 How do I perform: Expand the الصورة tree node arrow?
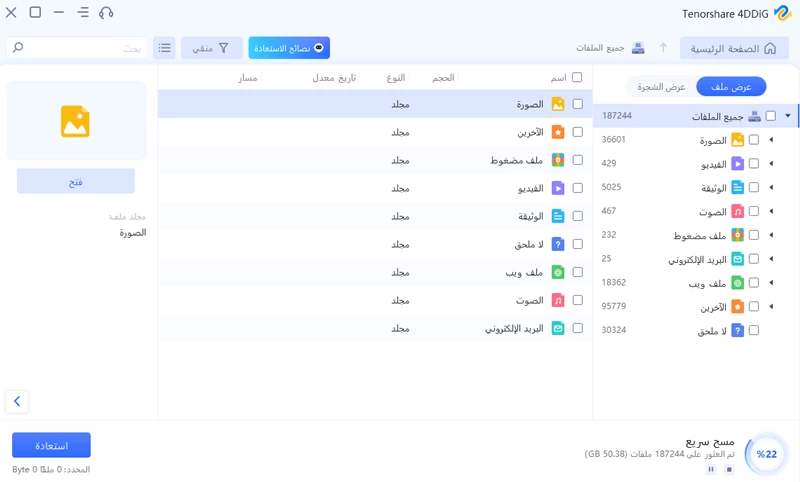(771, 140)
